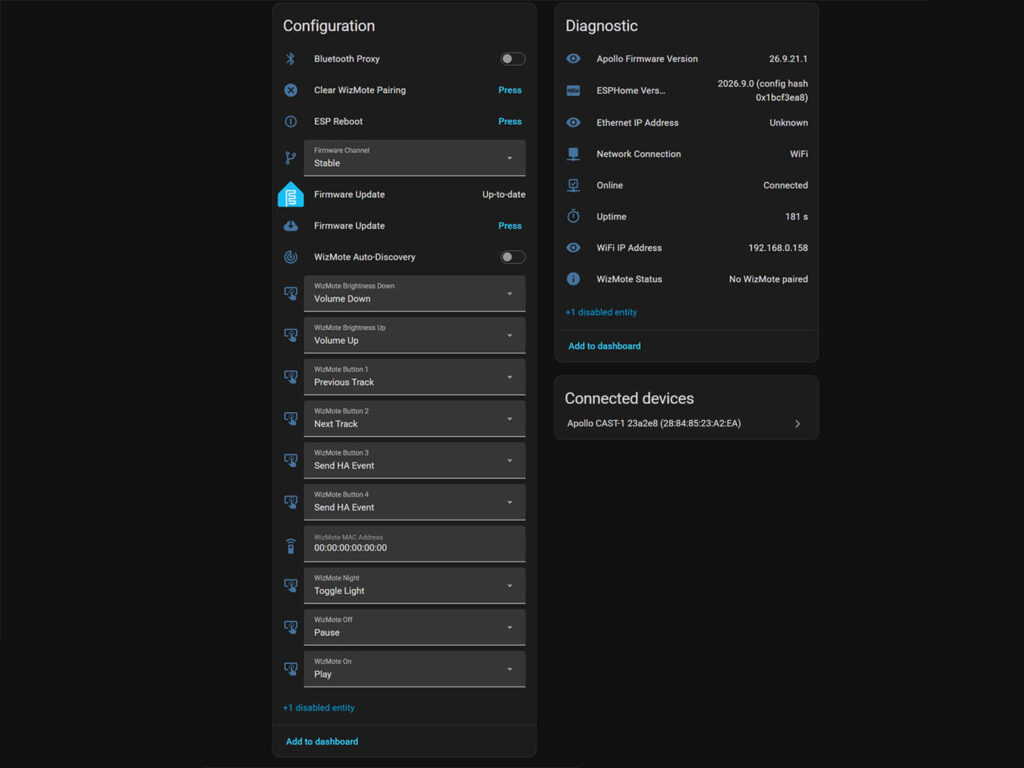This screenshot has height=768, width=1024.
Task: Click the icon beside WizMote Button 1
Action: point(291,377)
